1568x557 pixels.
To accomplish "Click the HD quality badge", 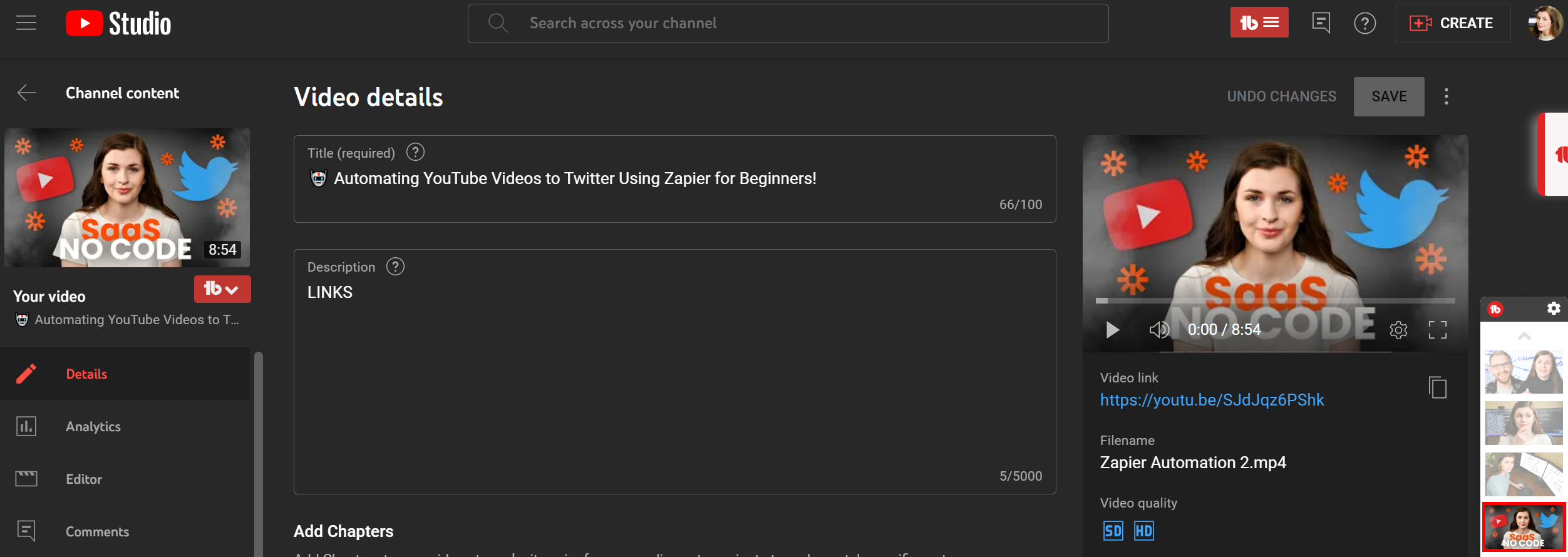I will (x=1143, y=531).
